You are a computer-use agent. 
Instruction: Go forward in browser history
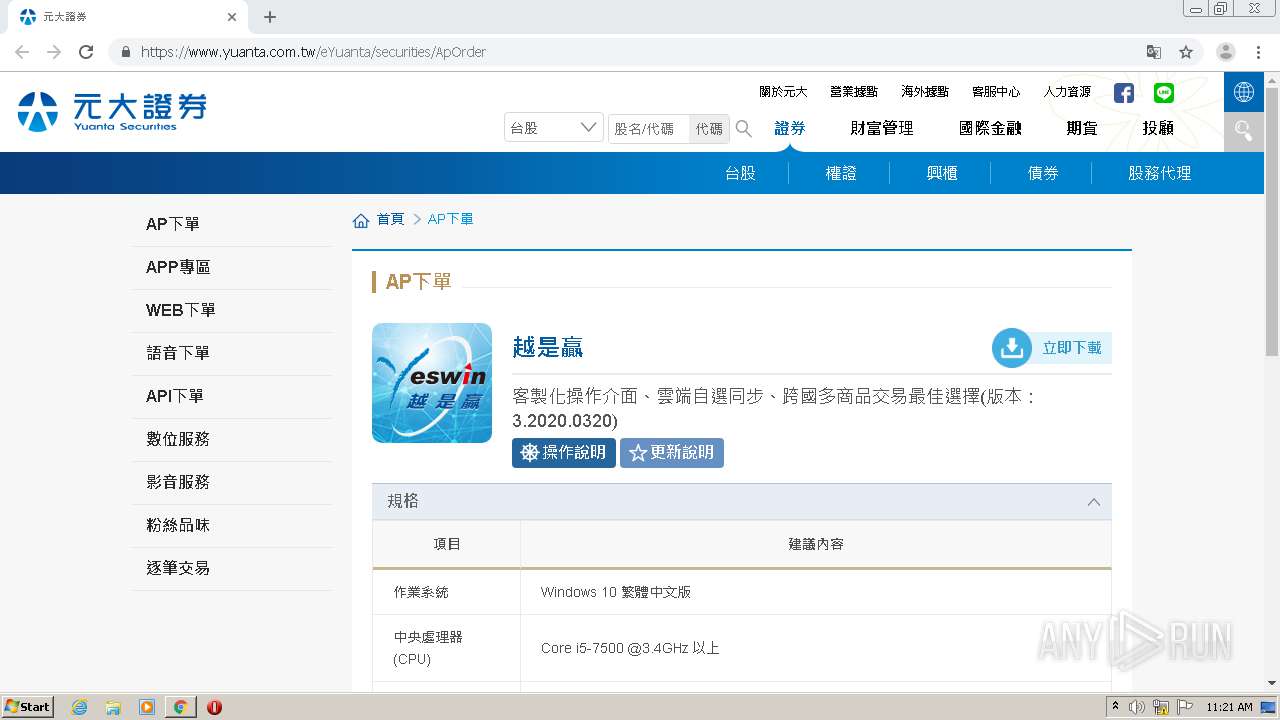pyautogui.click(x=54, y=52)
